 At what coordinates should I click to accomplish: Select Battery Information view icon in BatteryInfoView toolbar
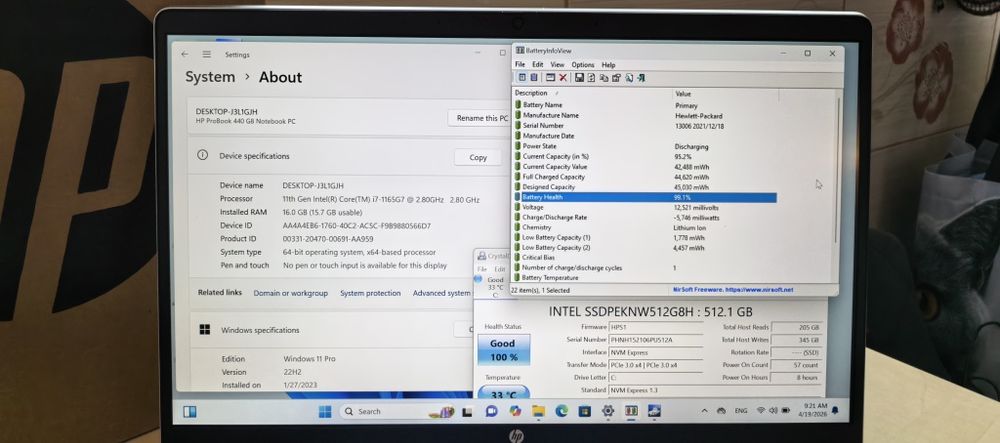click(x=522, y=77)
